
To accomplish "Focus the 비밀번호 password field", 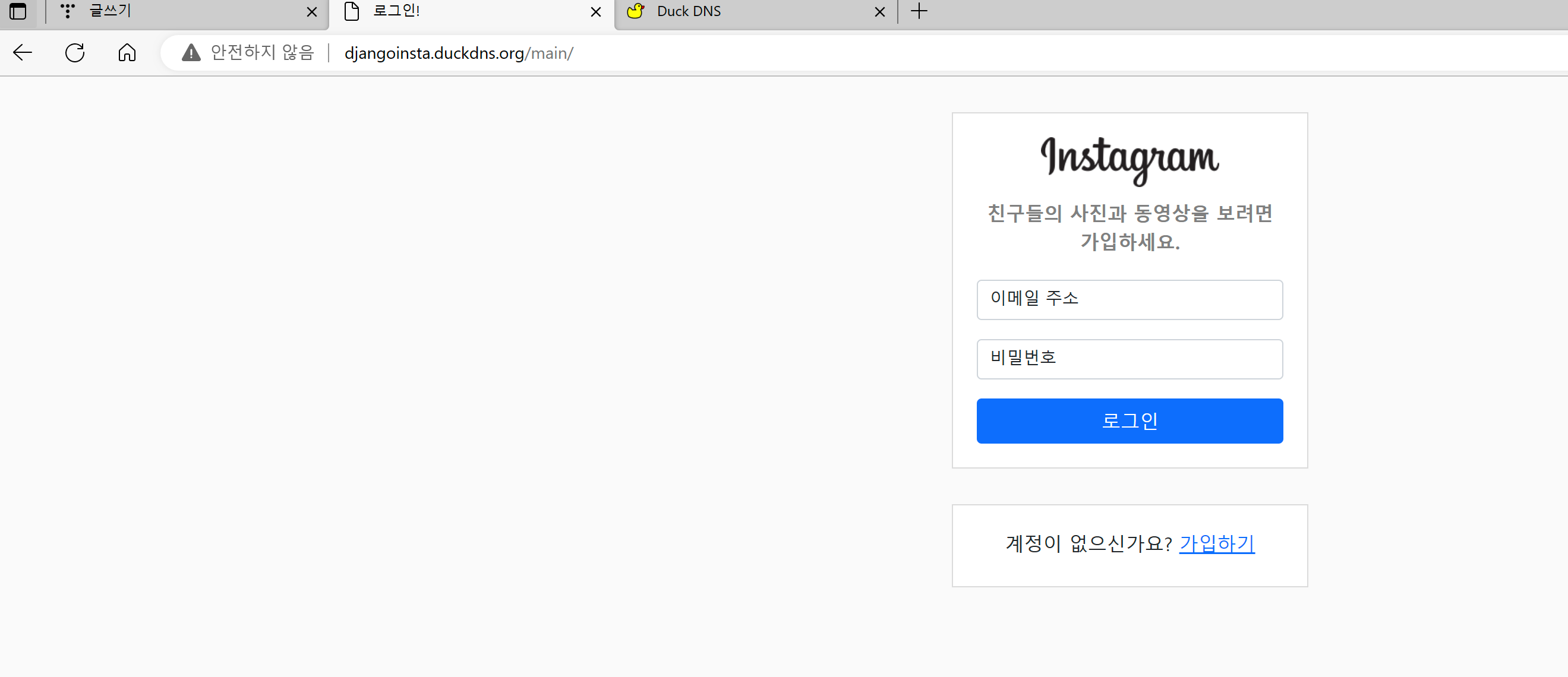I will (1129, 359).
